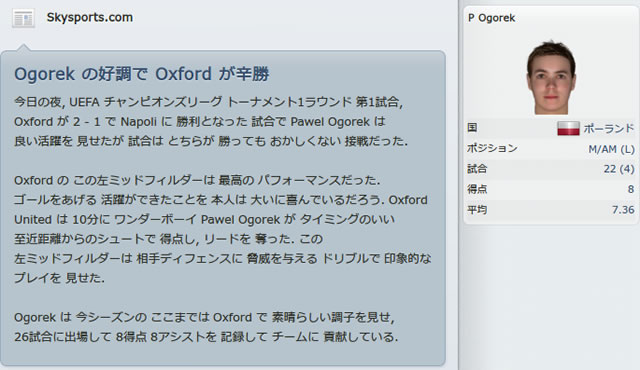Click "26試合に出場して" in the last paragraph
640x370 pixels.
63,337
